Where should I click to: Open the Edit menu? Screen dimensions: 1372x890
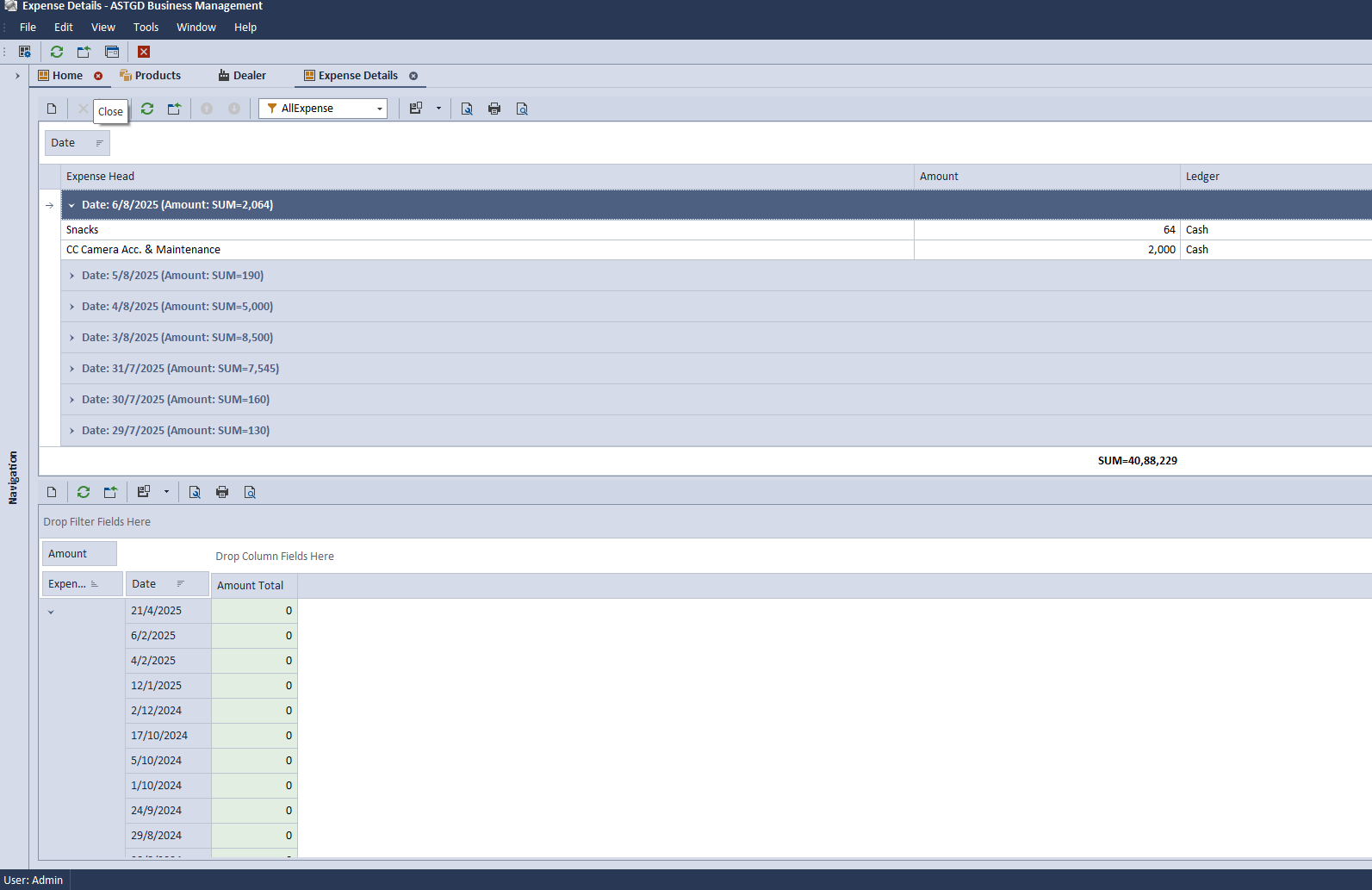tap(64, 28)
